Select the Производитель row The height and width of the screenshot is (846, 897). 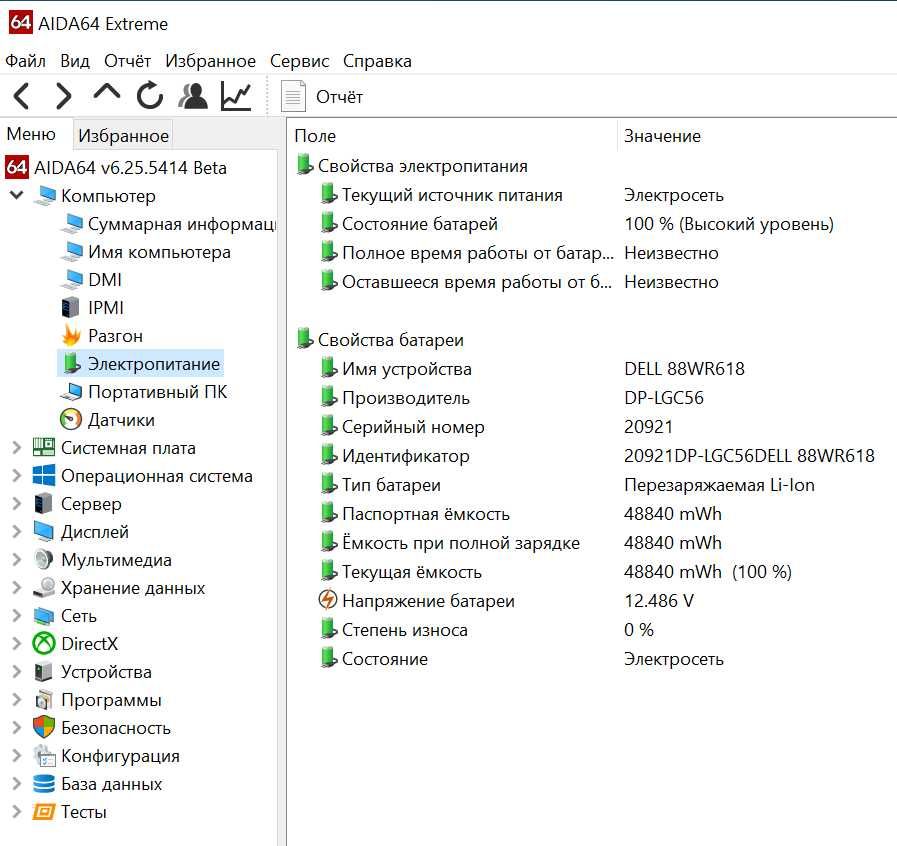pos(592,398)
